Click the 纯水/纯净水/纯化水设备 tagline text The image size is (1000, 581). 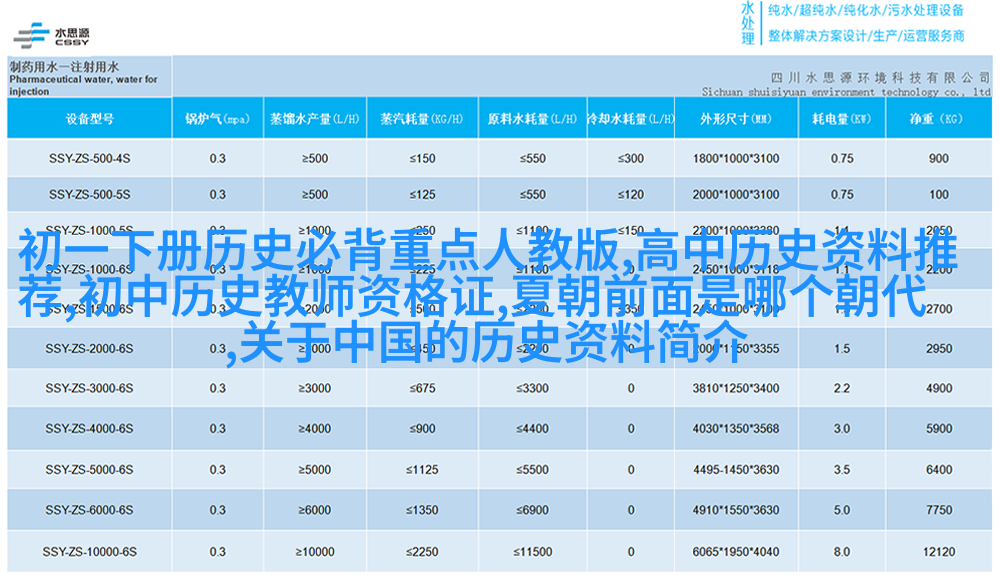click(865, 11)
